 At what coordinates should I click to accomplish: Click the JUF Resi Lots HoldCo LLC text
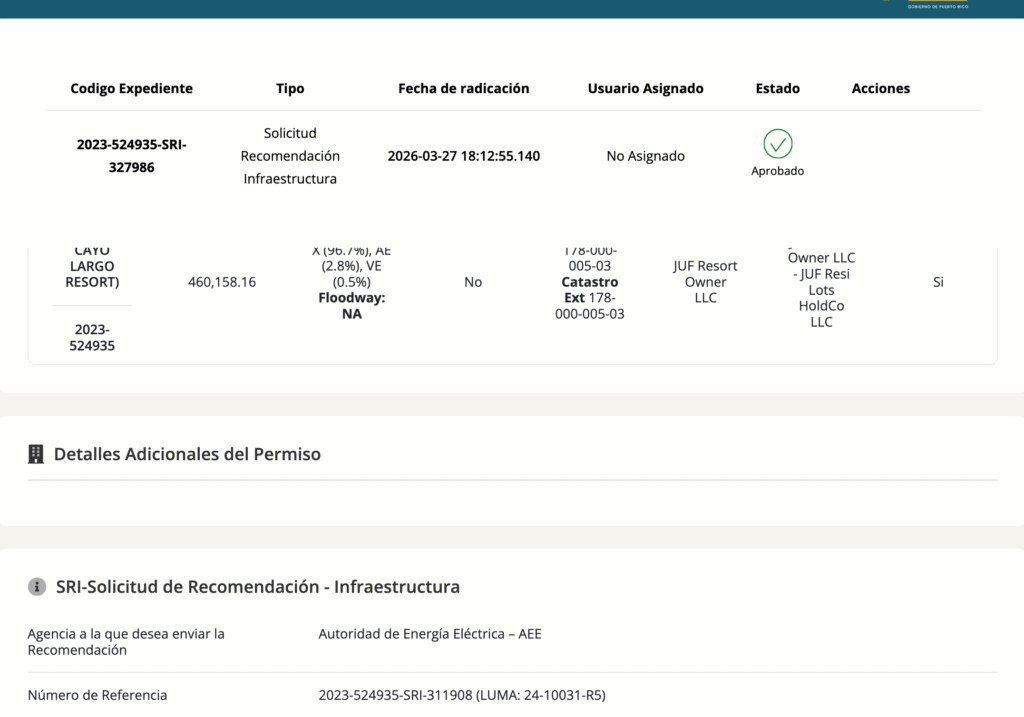(x=822, y=298)
